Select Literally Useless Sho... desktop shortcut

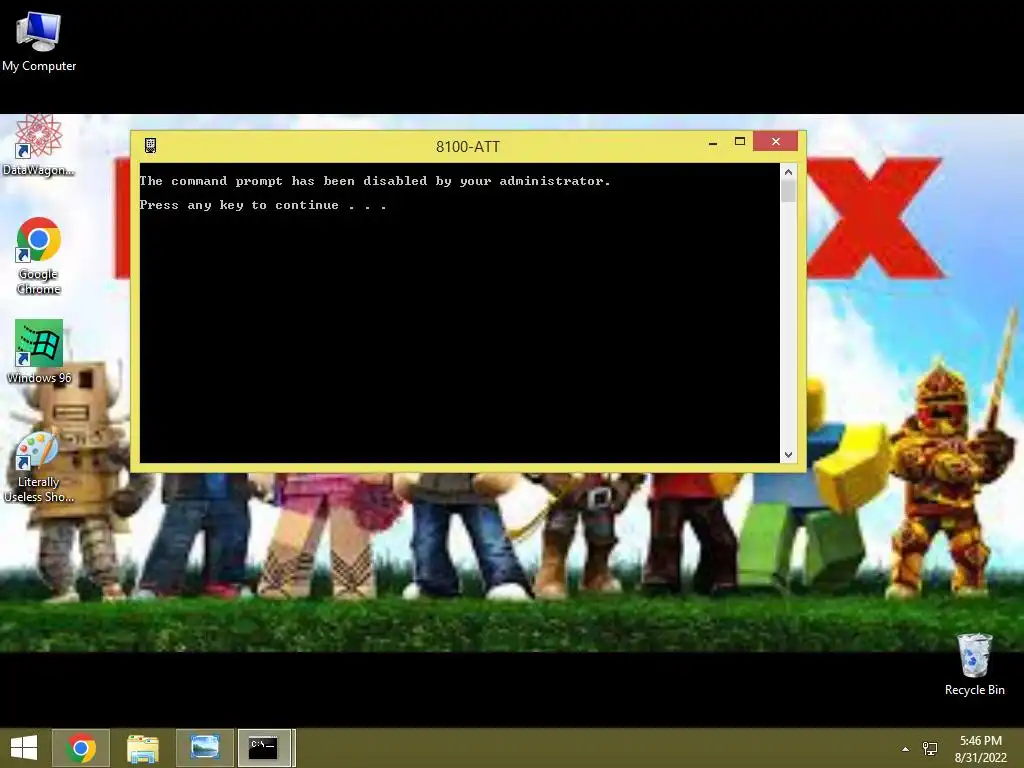tap(39, 468)
